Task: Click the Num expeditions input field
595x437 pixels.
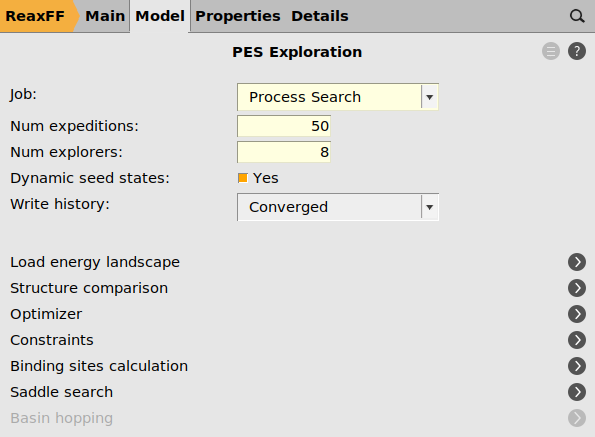Action: point(284,126)
